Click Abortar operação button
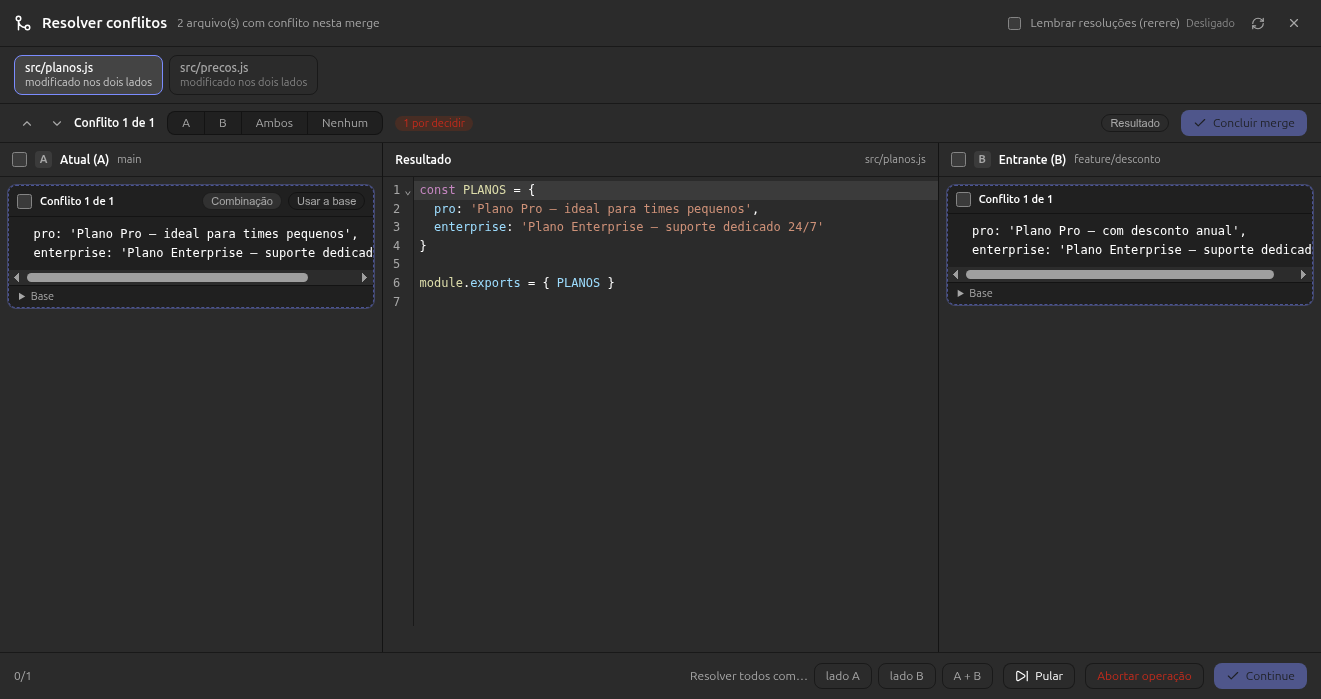The image size is (1321, 699). pos(1145,676)
